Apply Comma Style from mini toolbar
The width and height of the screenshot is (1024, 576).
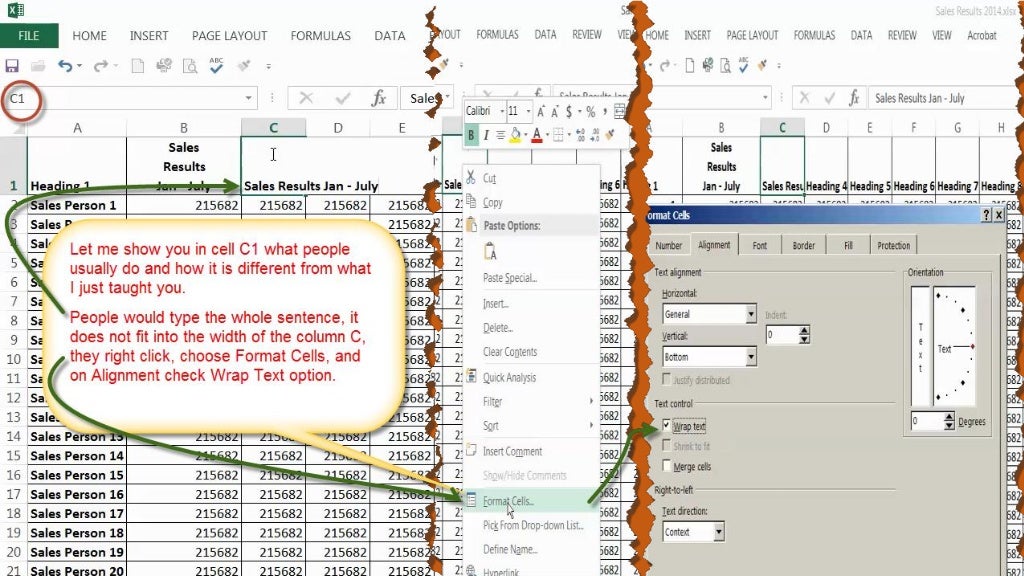tap(605, 112)
